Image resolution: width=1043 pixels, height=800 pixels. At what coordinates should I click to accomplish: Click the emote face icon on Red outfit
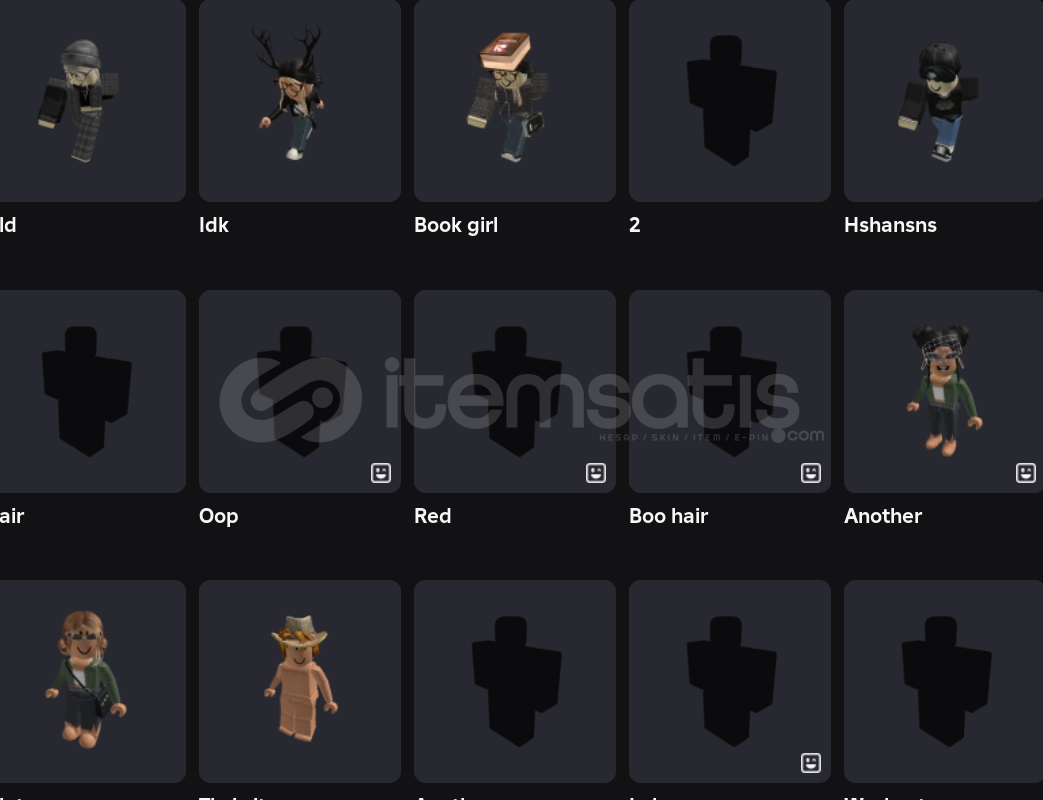point(595,473)
